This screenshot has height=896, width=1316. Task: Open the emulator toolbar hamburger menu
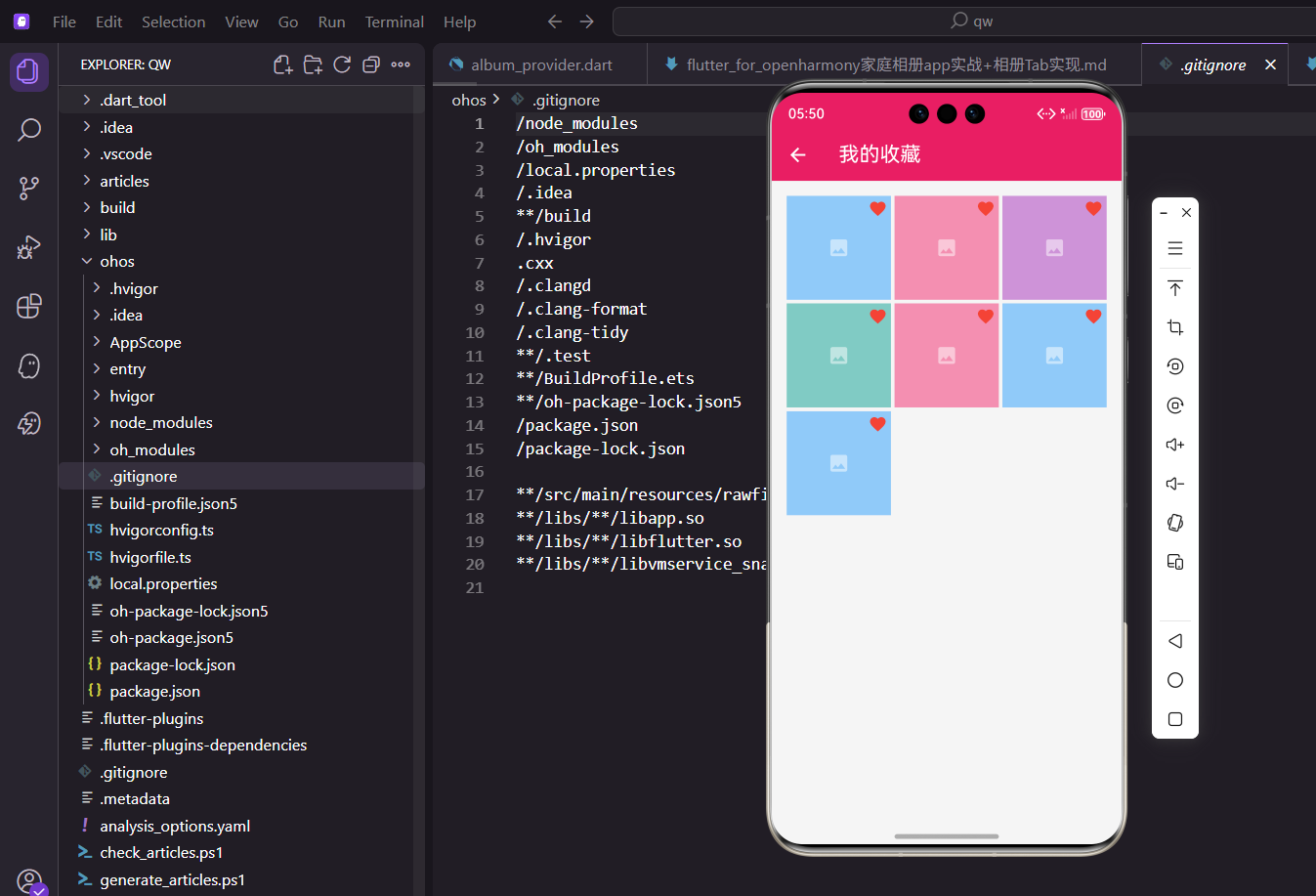[1175, 248]
